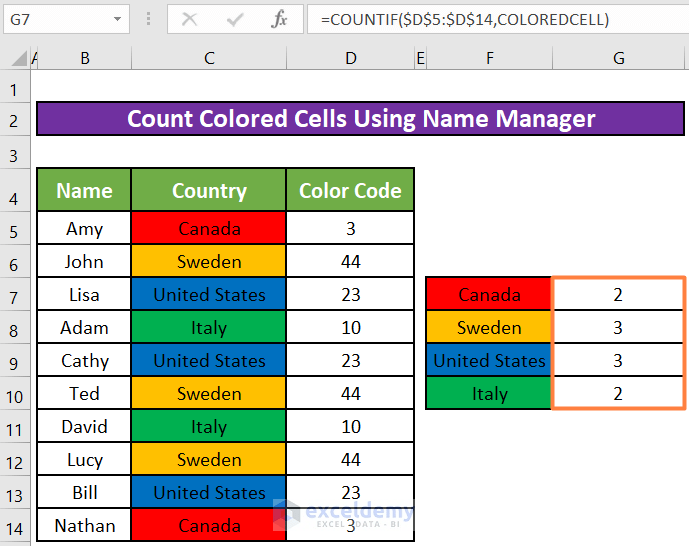Click 'Sweden' cell in Lucy's row
Screen dimensions: 689x546
(x=209, y=459)
